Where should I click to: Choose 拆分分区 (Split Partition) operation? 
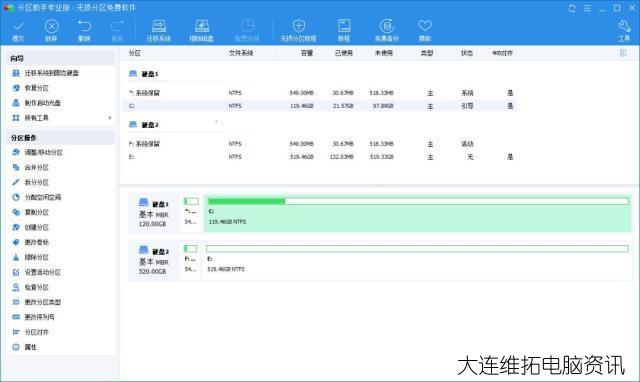36,182
